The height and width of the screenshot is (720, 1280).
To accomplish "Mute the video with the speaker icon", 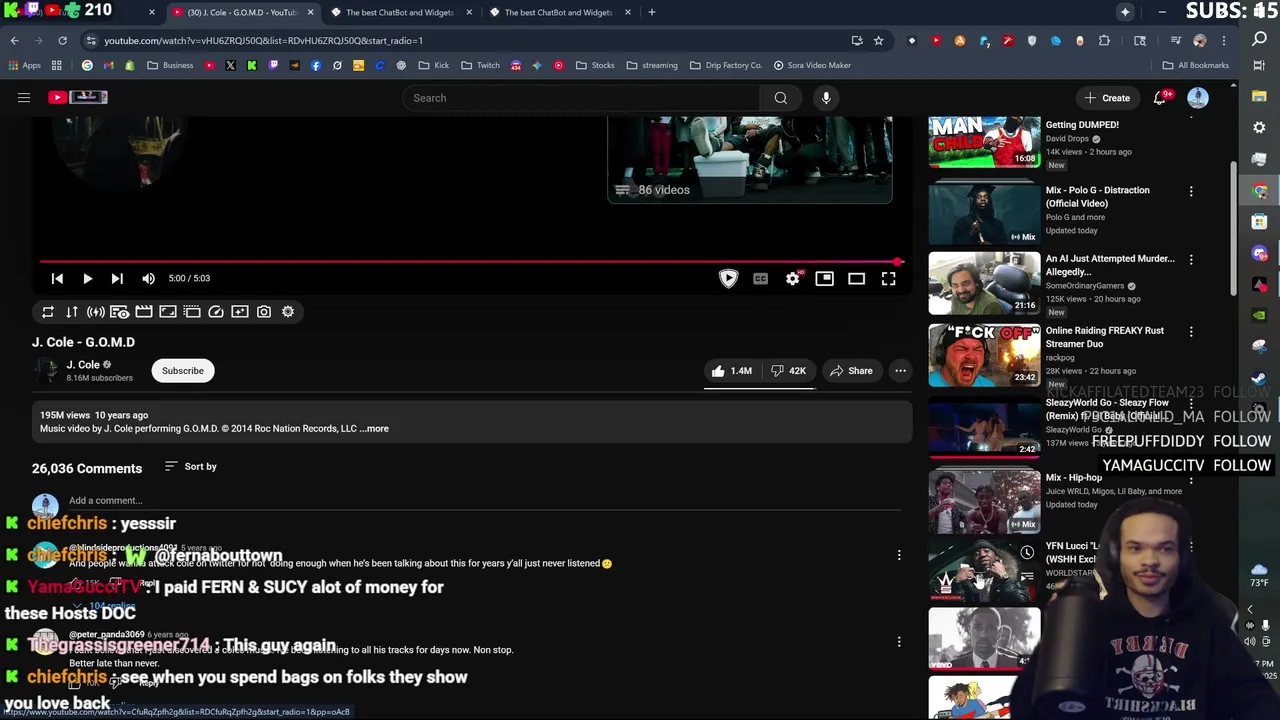I will (148, 279).
